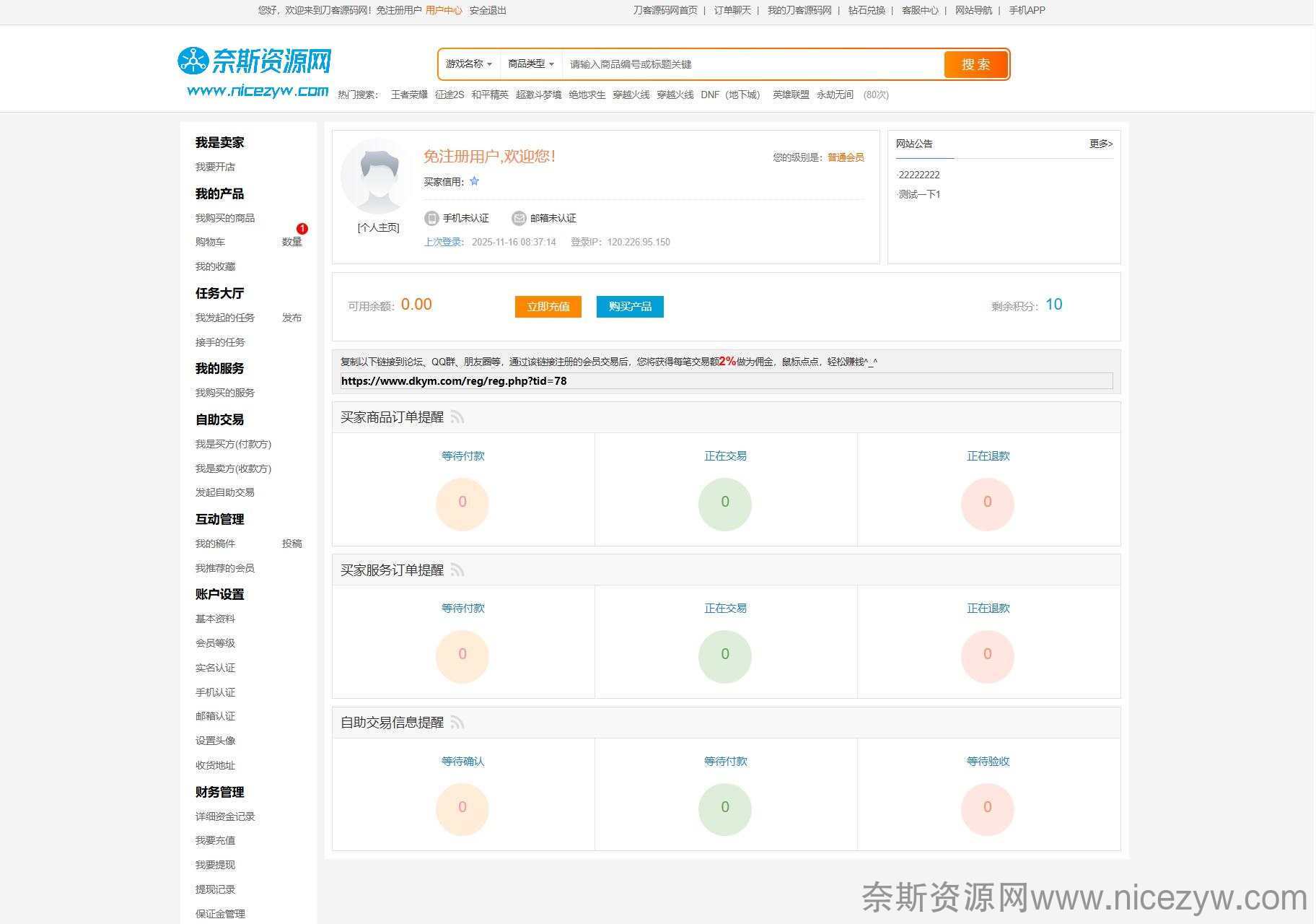The height and width of the screenshot is (924, 1316).
Task: Click RSS icon beside 买家服务订单提醒
Action: coord(457,570)
